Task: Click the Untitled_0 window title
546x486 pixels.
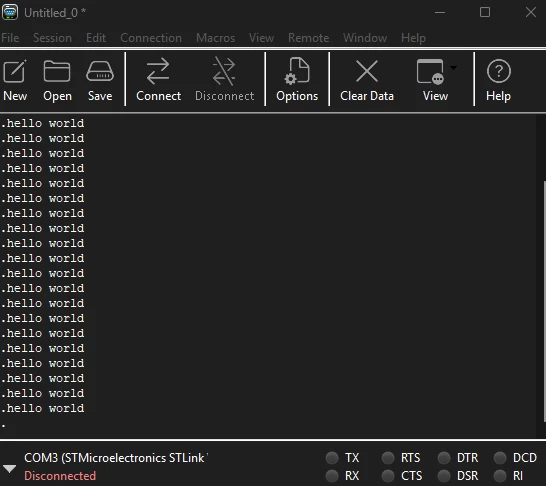Action: 55,13
